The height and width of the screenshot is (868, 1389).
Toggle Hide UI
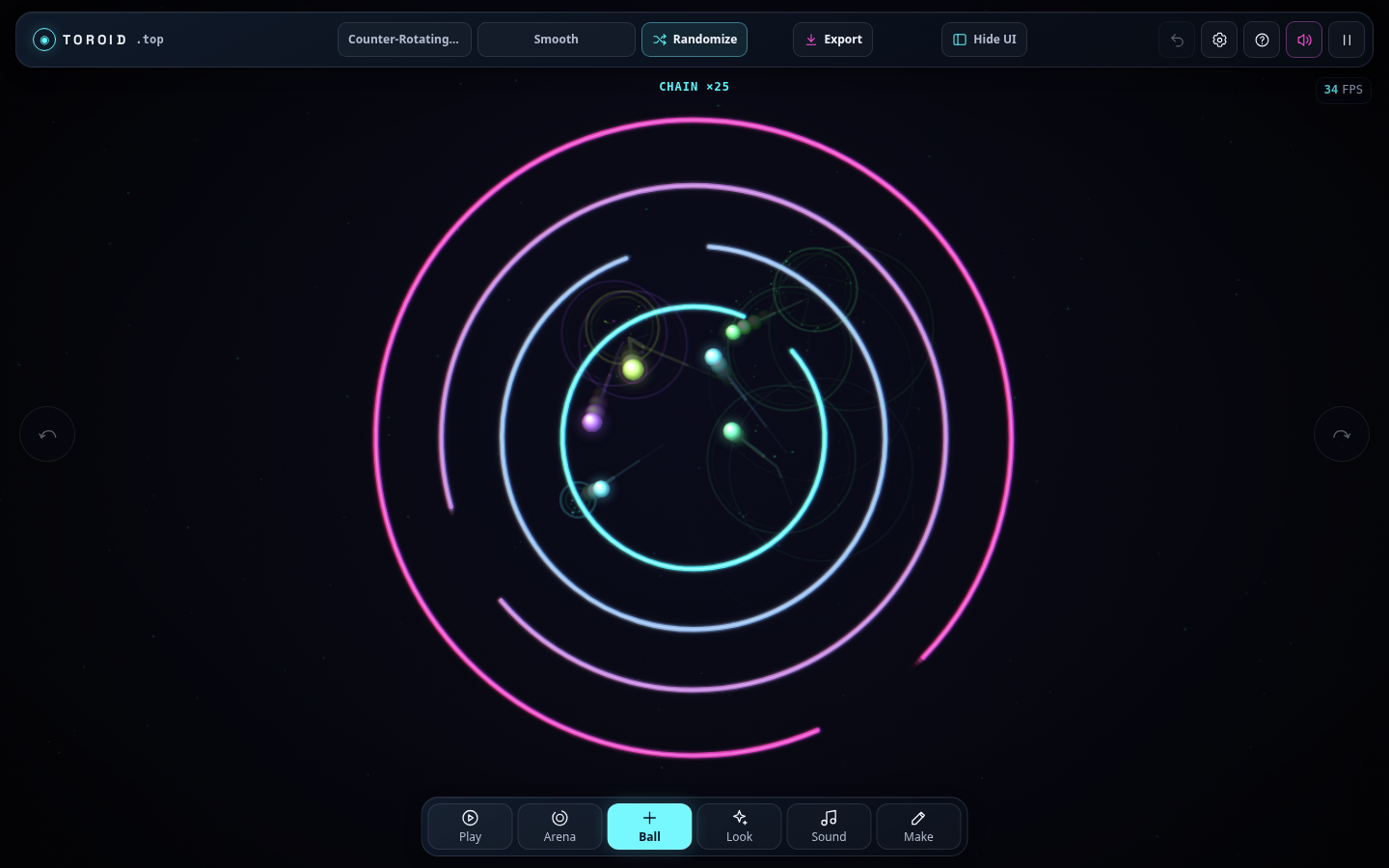pos(984,40)
